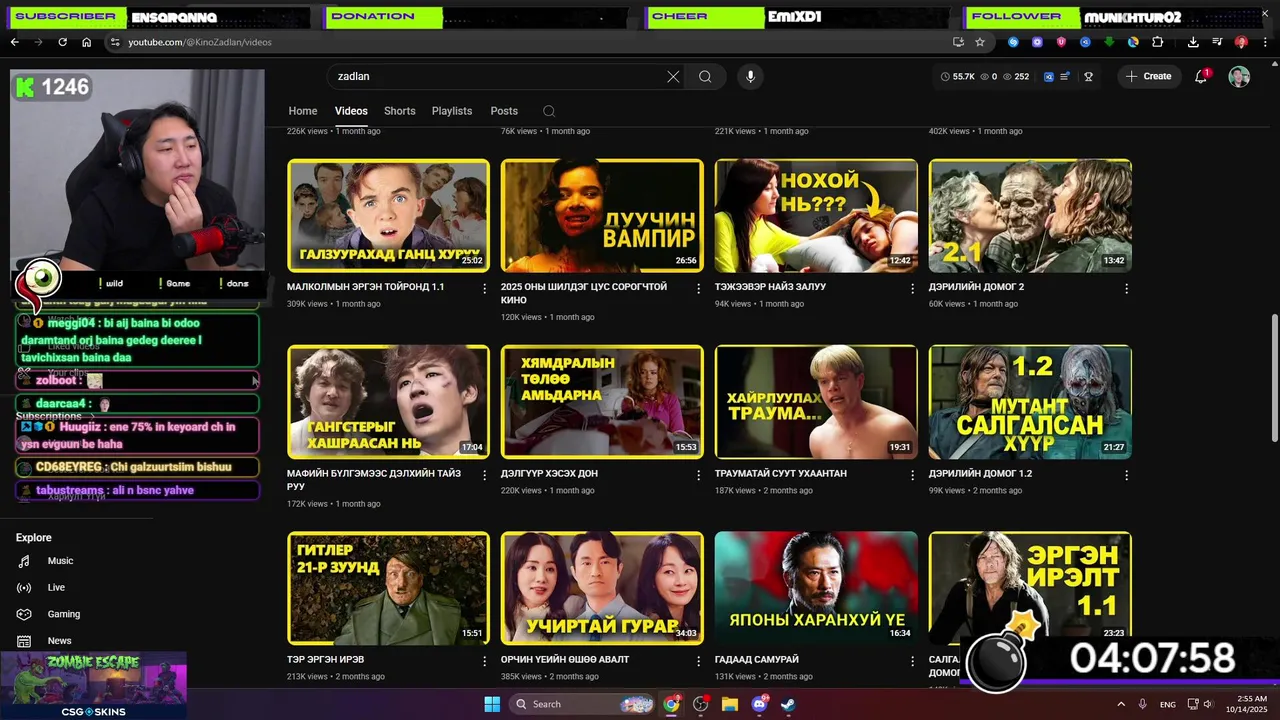Click the page vertical scrollbar thumb
The image size is (1280, 720).
[x=1274, y=377]
